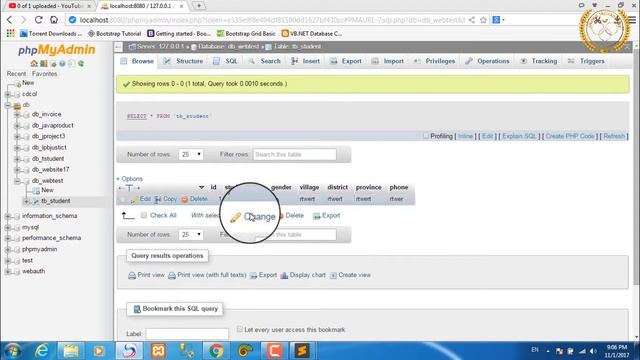Screen dimensions: 640x360
Task: Collapse the db_webtest tree node
Action: pyautogui.click(x=17, y=181)
